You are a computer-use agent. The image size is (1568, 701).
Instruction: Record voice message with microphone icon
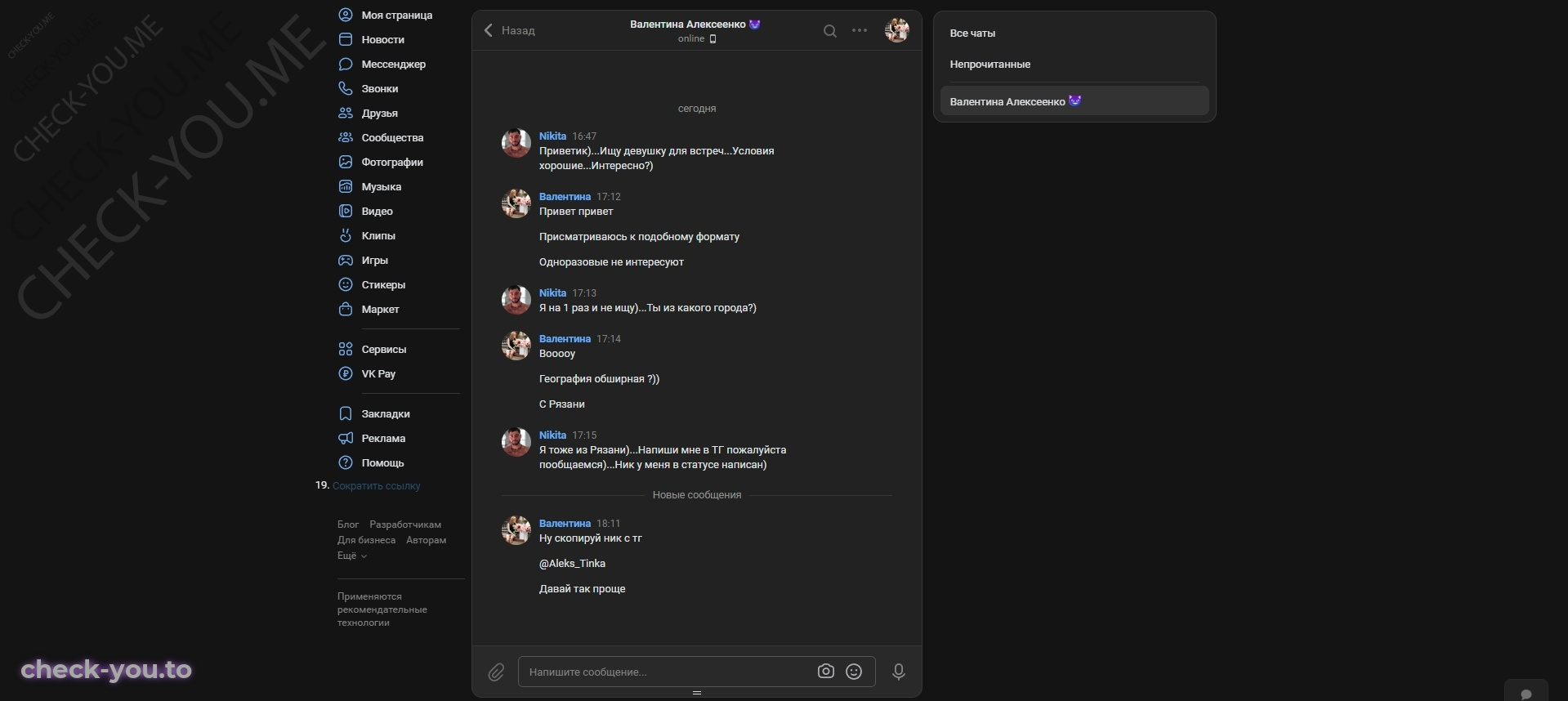899,671
